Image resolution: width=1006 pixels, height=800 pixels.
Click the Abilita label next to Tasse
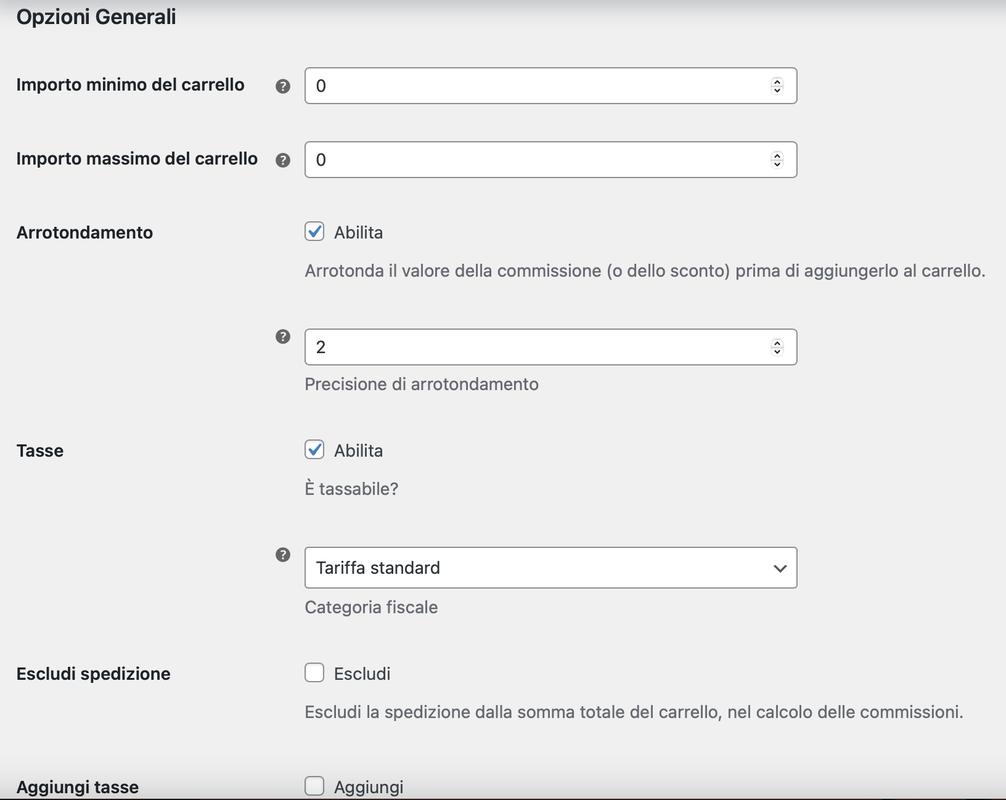358,450
